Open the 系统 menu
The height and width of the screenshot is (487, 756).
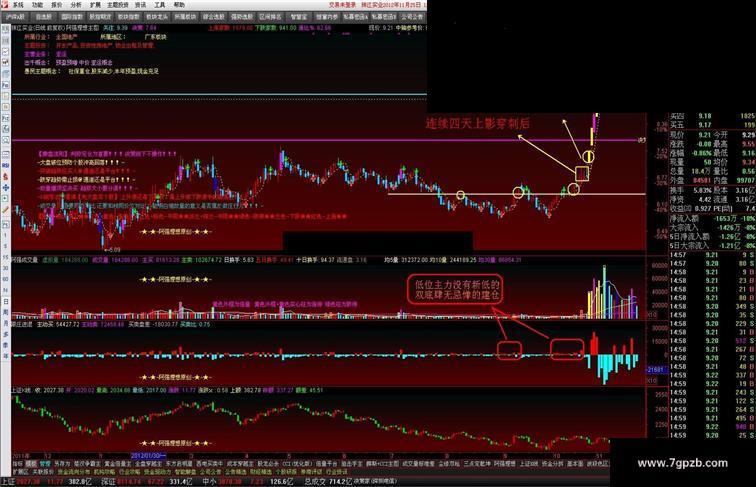[x=18, y=5]
